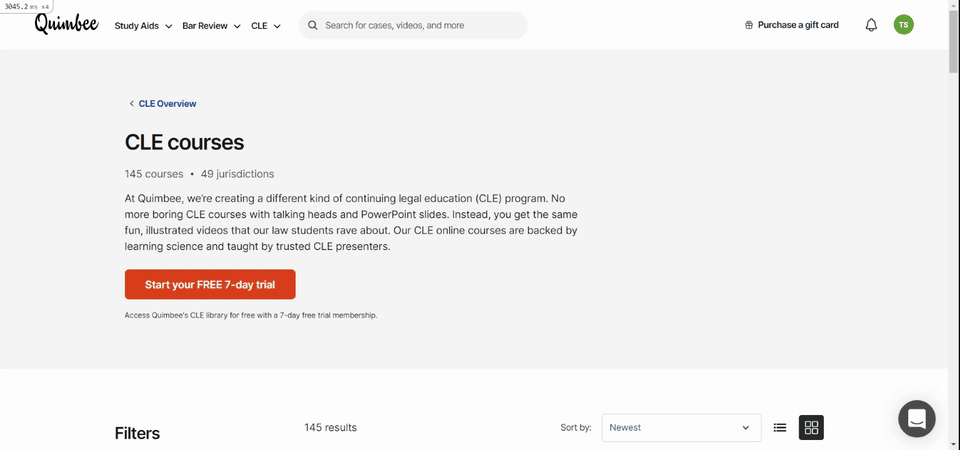Click the 'Filters' heading
The height and width of the screenshot is (450, 960).
[137, 433]
